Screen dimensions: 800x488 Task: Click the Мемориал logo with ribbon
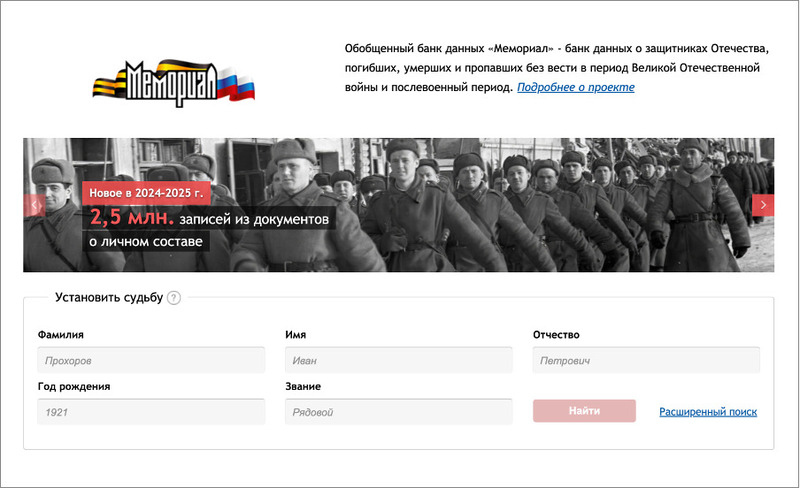pos(173,82)
